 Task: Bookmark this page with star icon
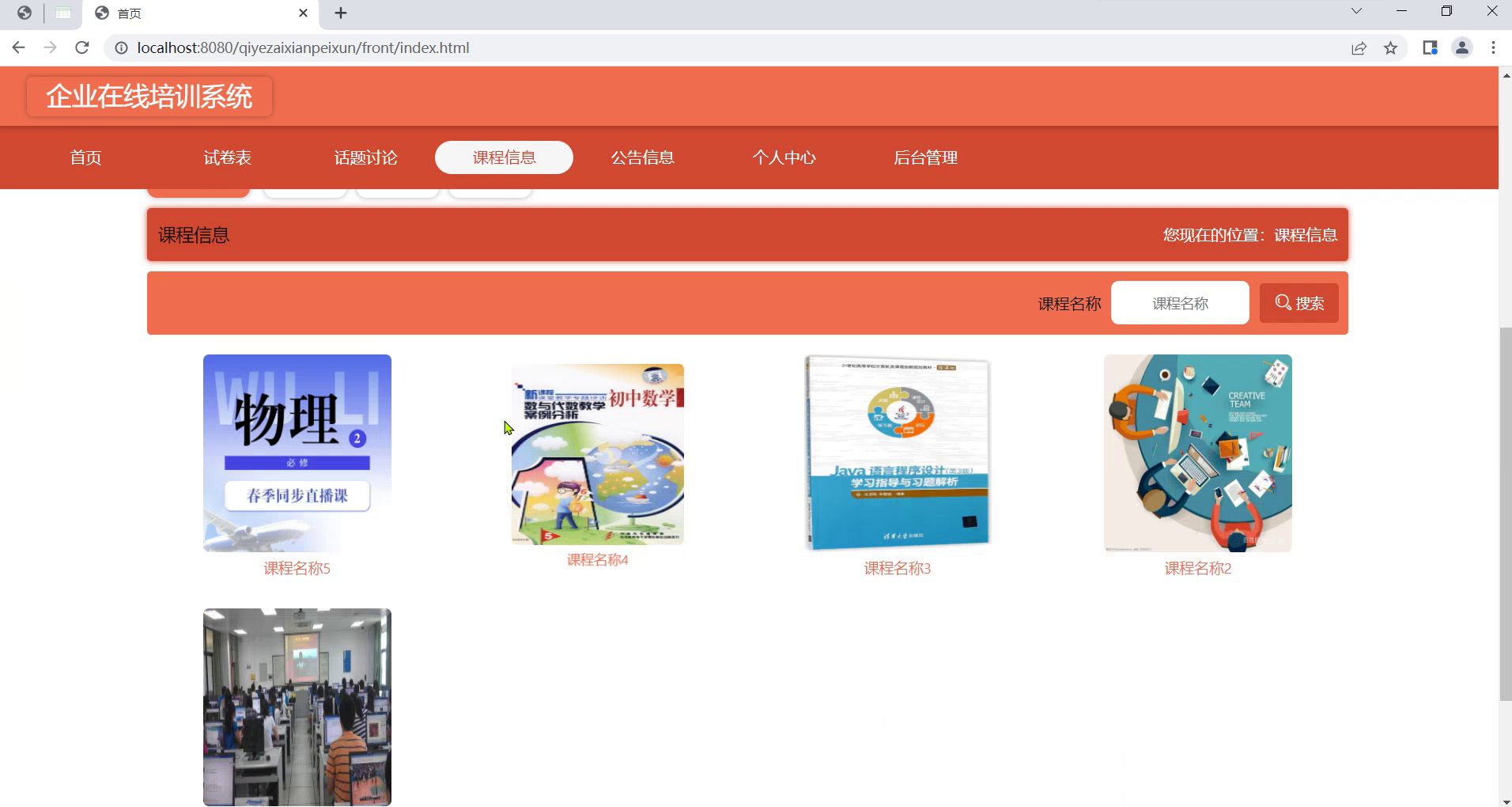(1390, 48)
